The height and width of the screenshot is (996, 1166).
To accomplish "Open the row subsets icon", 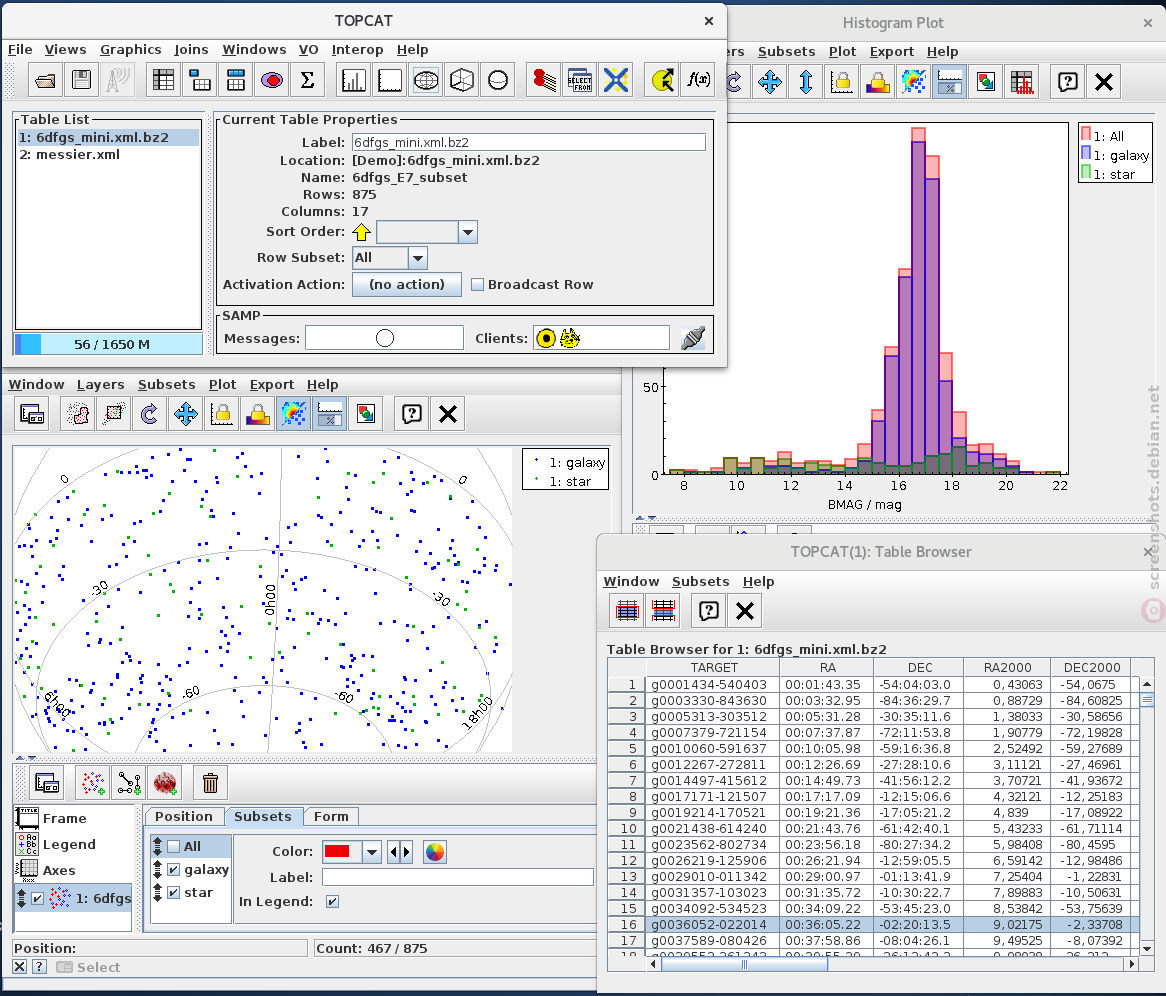I will coord(272,80).
